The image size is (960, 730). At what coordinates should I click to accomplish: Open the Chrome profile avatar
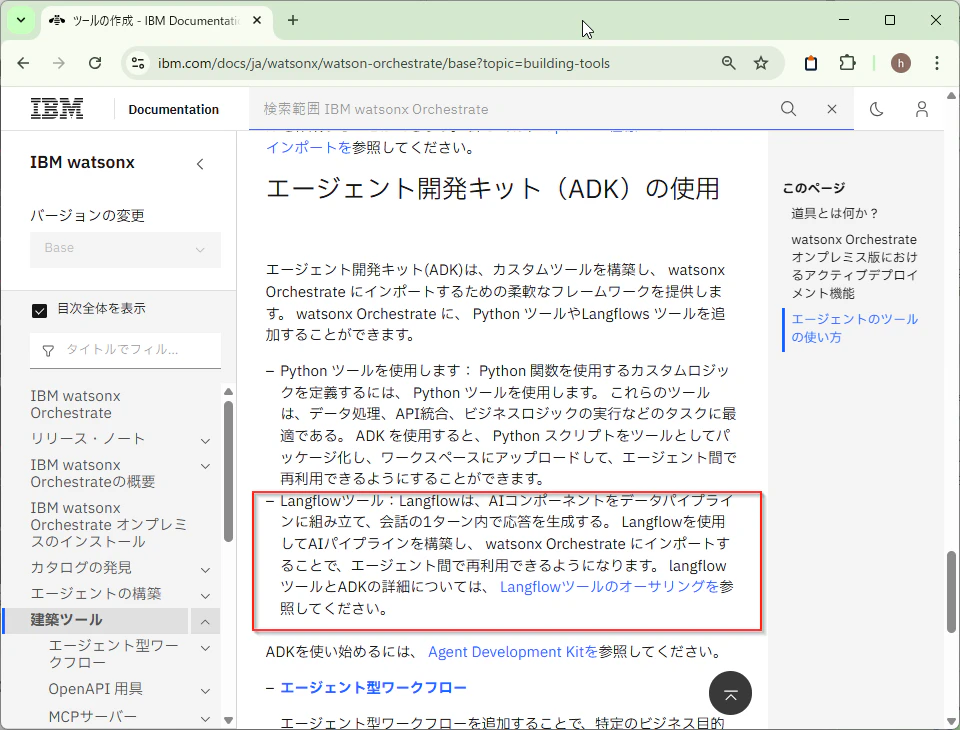click(x=901, y=63)
